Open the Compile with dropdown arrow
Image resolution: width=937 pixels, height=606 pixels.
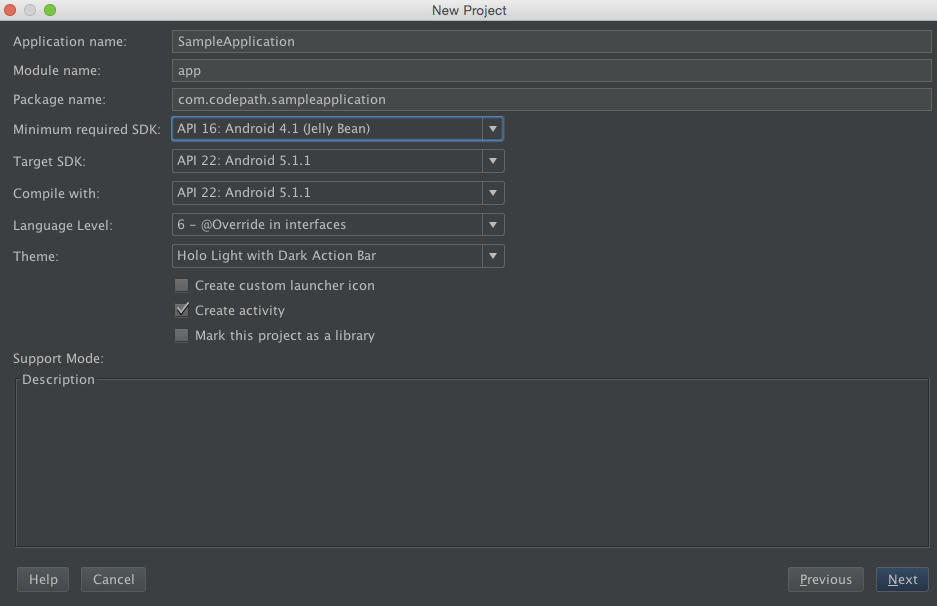pos(493,192)
